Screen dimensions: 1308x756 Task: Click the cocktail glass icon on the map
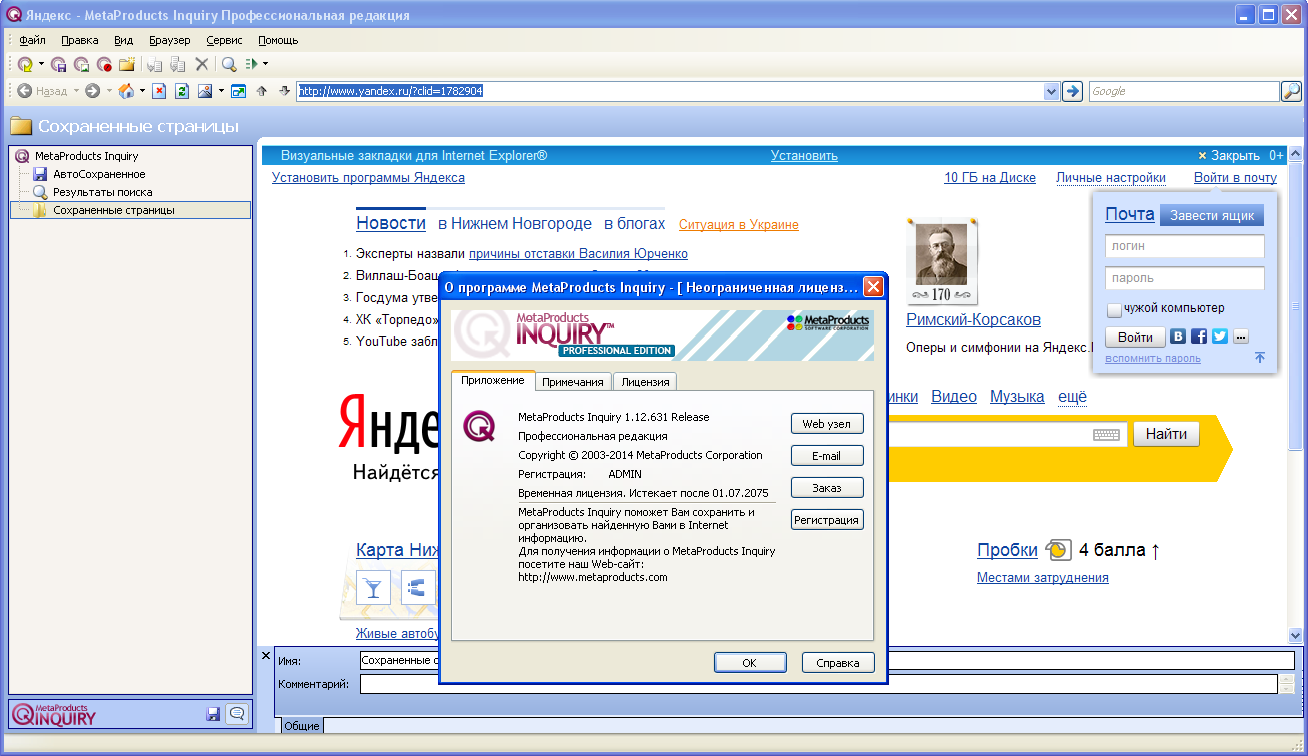[x=374, y=588]
